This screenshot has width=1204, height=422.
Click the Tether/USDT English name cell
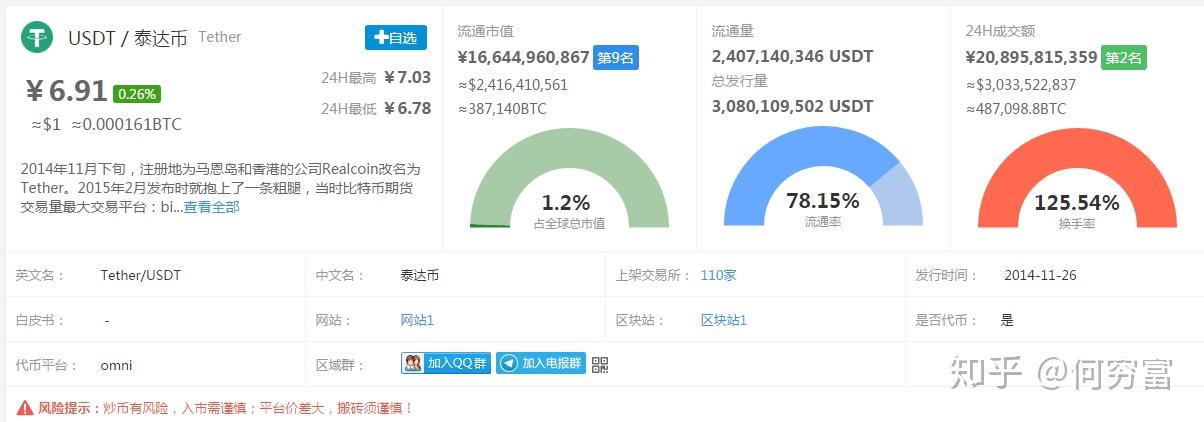pos(141,275)
